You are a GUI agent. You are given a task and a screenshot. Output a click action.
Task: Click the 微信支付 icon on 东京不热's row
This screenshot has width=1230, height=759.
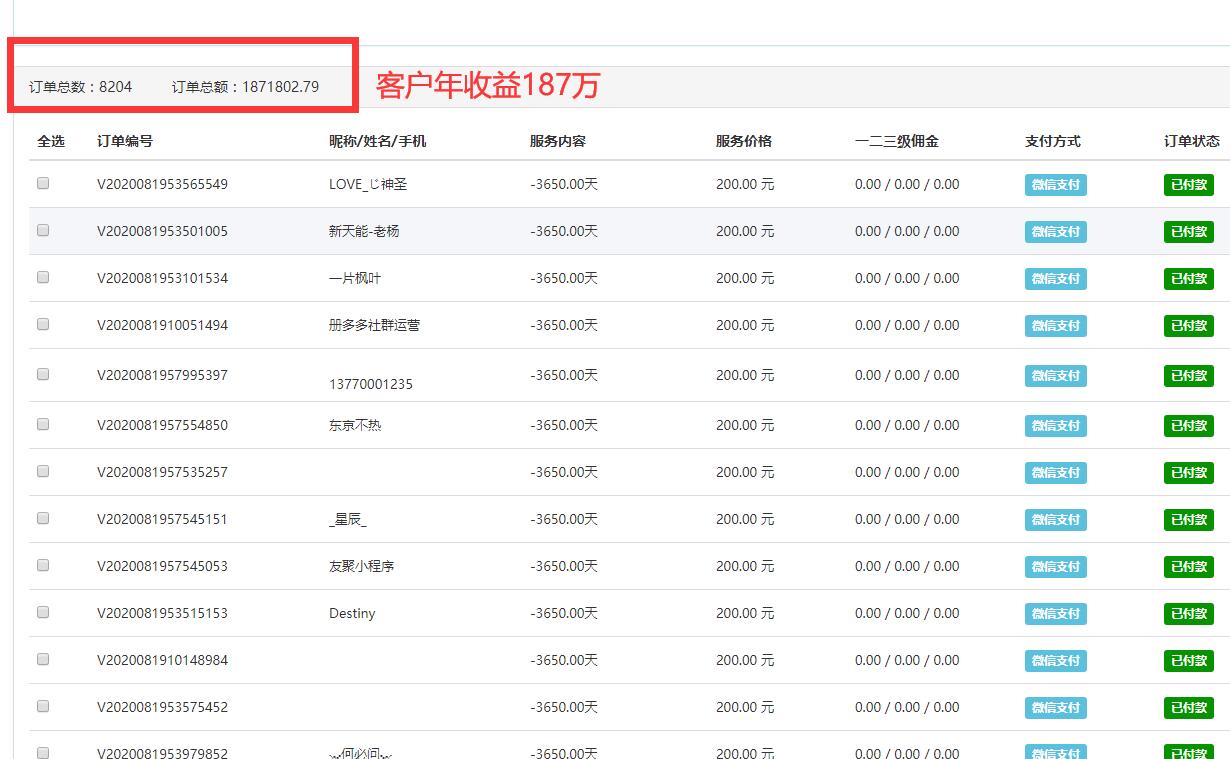[1055, 425]
